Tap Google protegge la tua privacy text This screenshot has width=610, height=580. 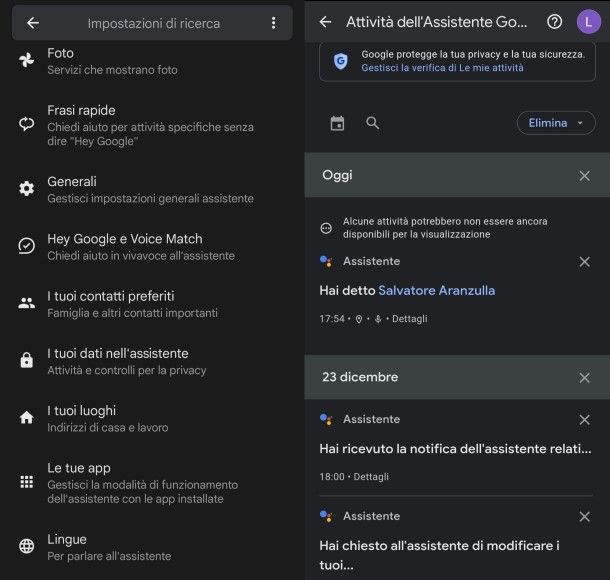(473, 54)
